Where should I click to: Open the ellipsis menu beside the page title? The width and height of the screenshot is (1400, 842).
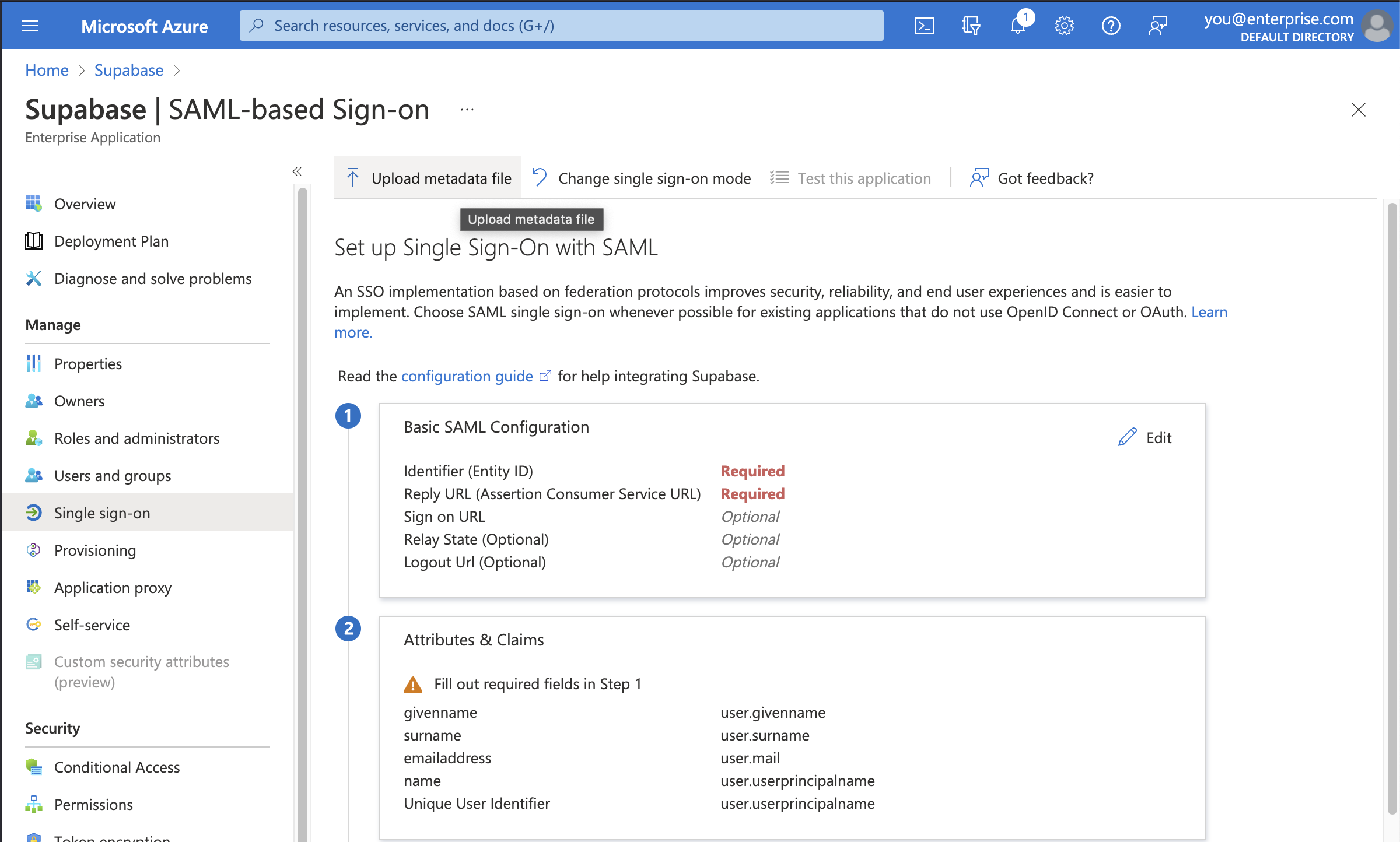(466, 109)
